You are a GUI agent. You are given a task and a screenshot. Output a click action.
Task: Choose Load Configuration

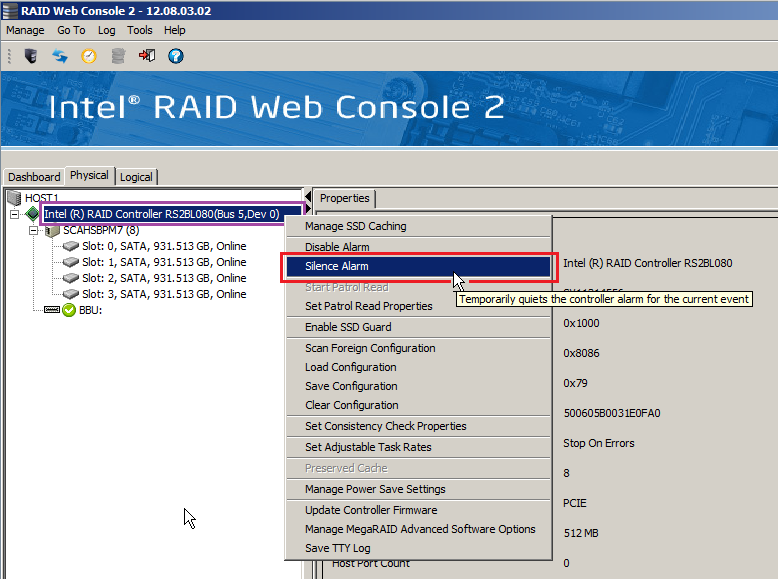tap(418, 367)
